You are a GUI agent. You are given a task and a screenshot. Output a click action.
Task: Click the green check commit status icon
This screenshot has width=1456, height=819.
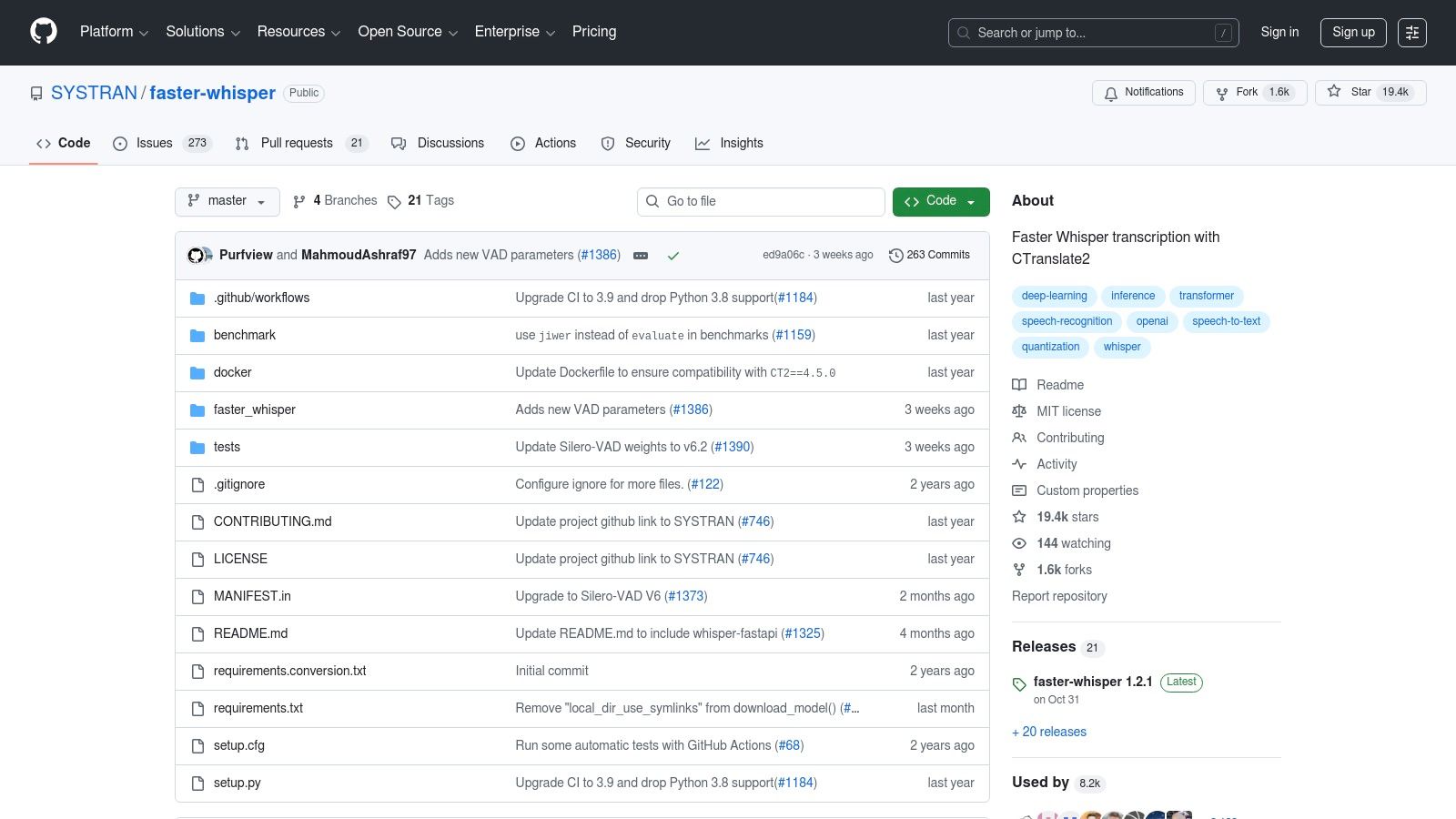[673, 256]
